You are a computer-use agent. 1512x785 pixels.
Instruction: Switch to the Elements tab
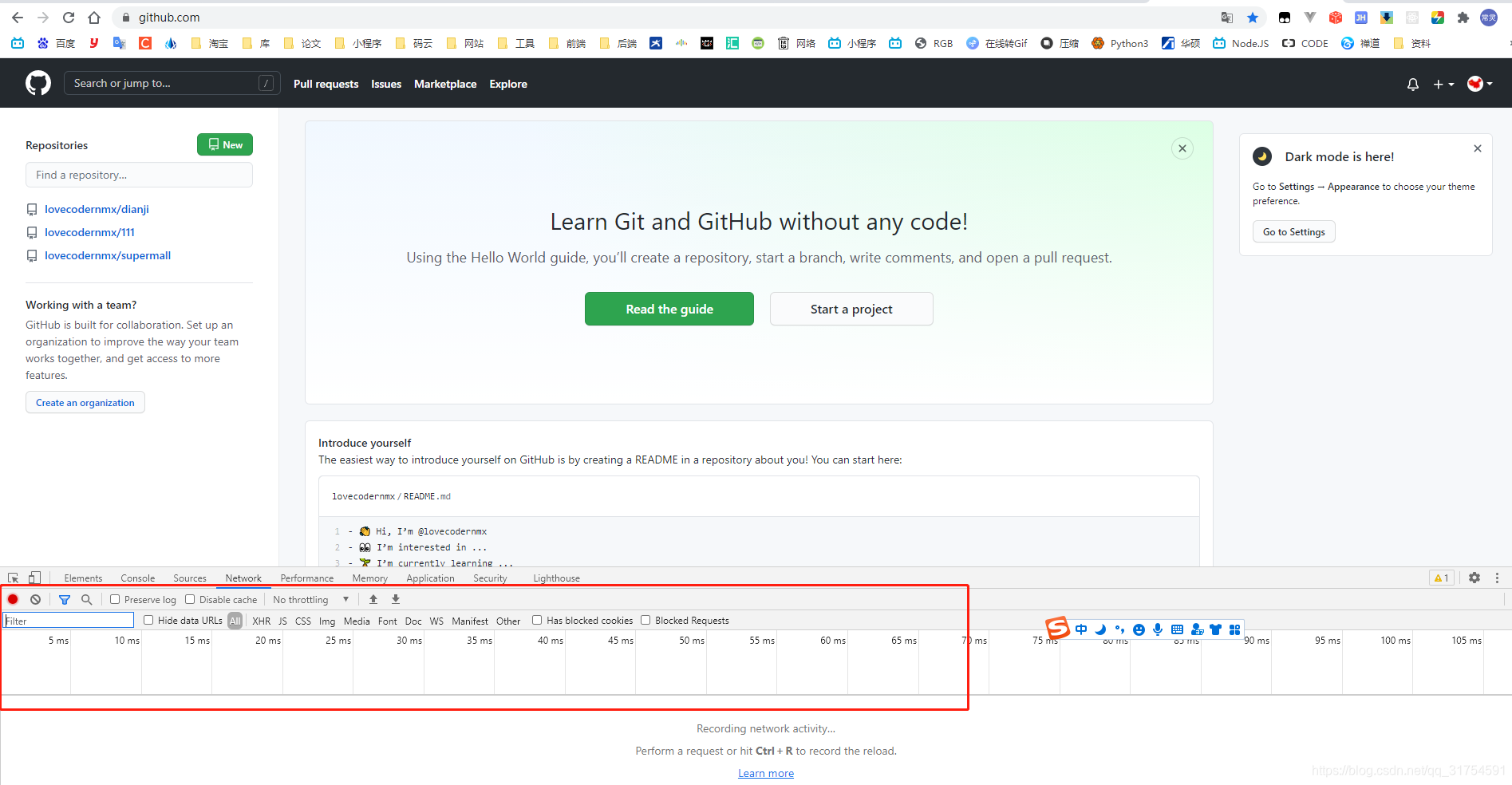pos(83,578)
